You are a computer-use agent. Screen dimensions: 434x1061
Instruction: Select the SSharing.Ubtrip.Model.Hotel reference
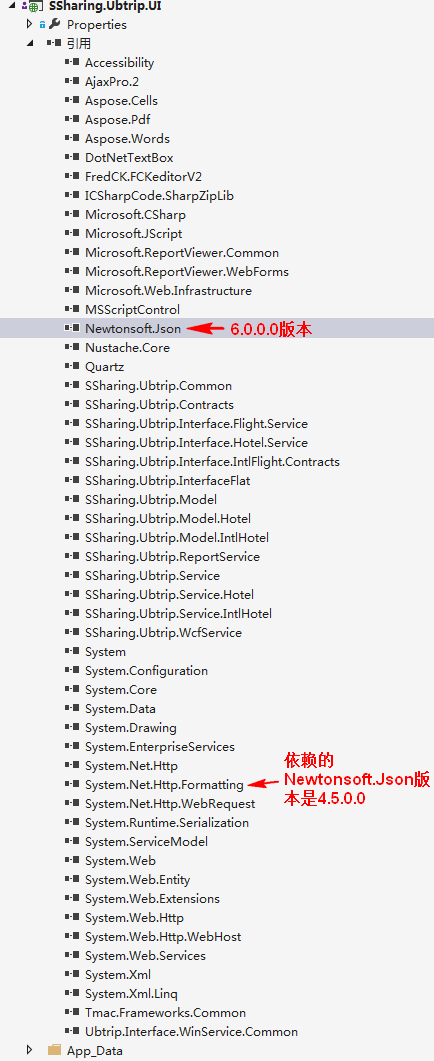168,518
